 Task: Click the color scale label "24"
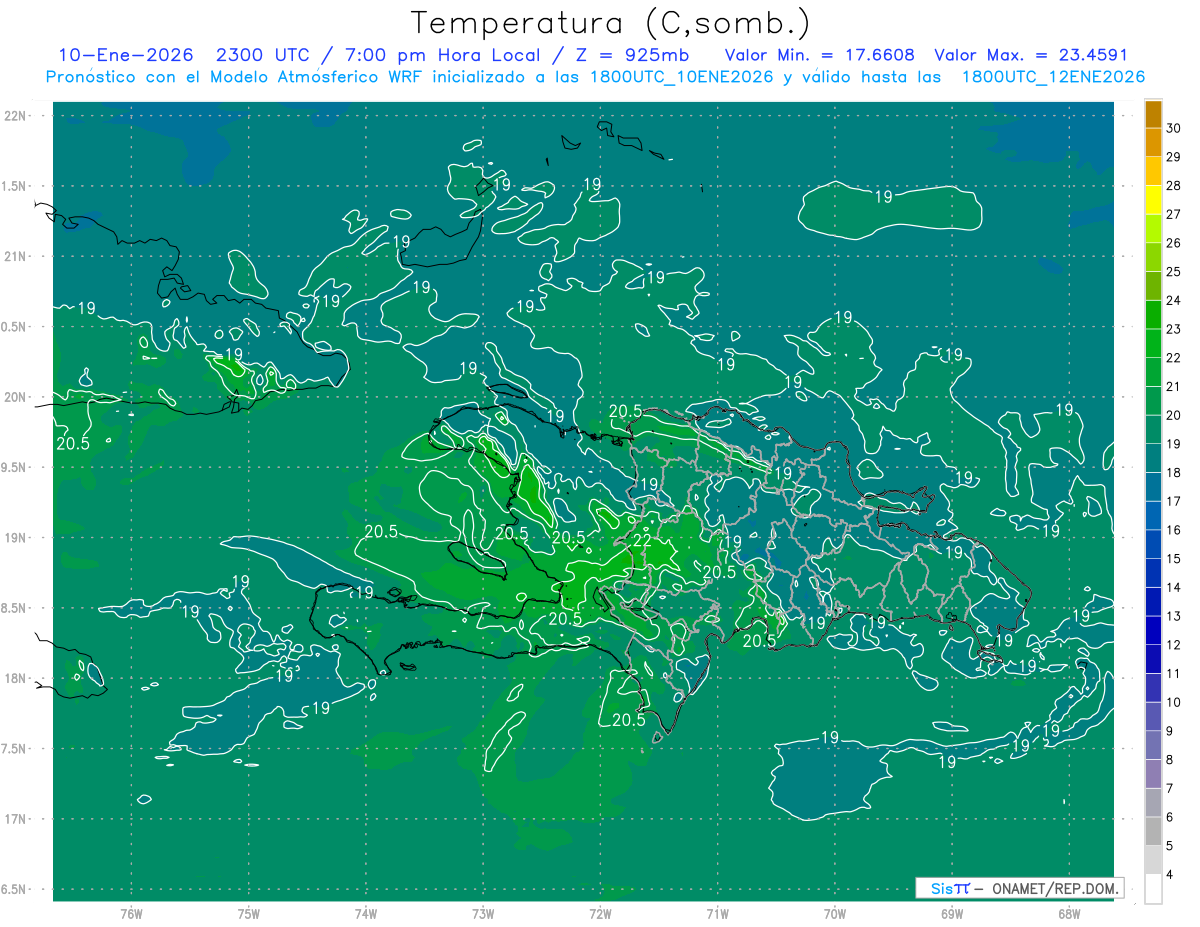click(x=1174, y=300)
